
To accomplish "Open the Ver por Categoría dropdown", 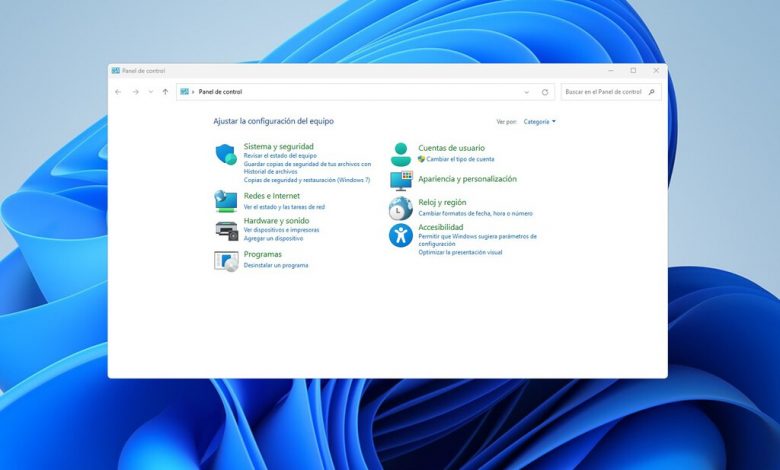I will (540, 121).
